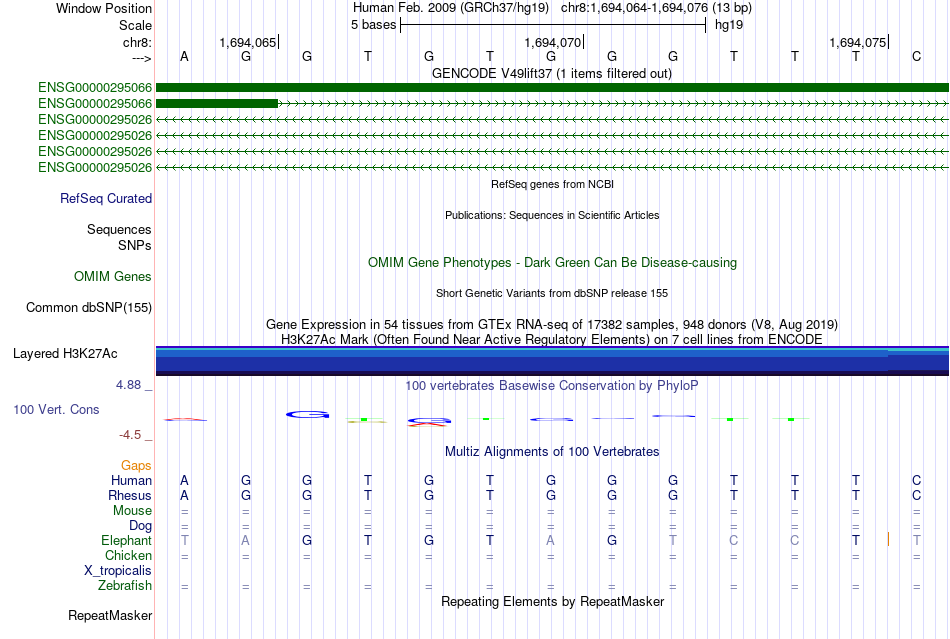Select the 'Scale' track label
The width and height of the screenshot is (950, 639).
click(x=135, y=25)
